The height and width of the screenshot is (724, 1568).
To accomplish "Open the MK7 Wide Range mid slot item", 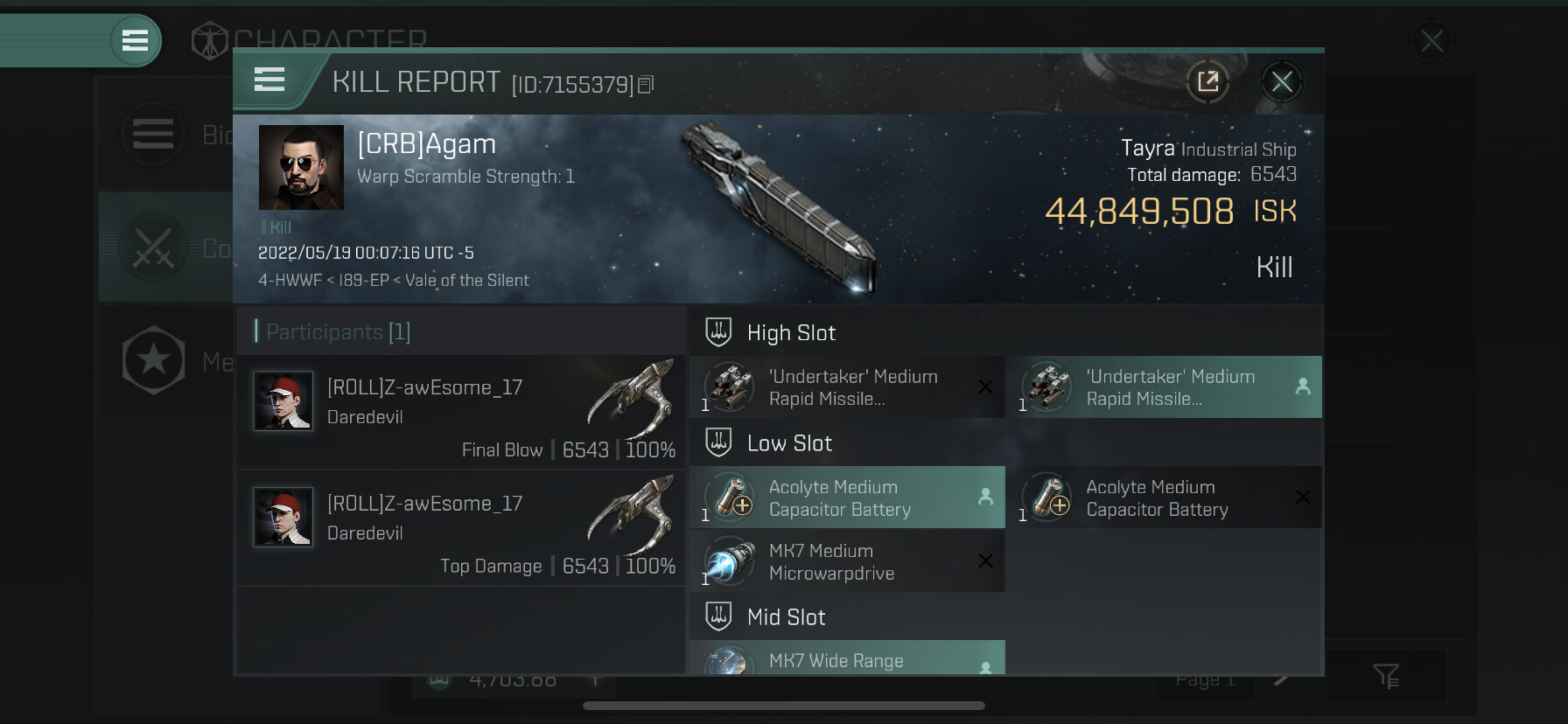I will pyautogui.click(x=847, y=658).
